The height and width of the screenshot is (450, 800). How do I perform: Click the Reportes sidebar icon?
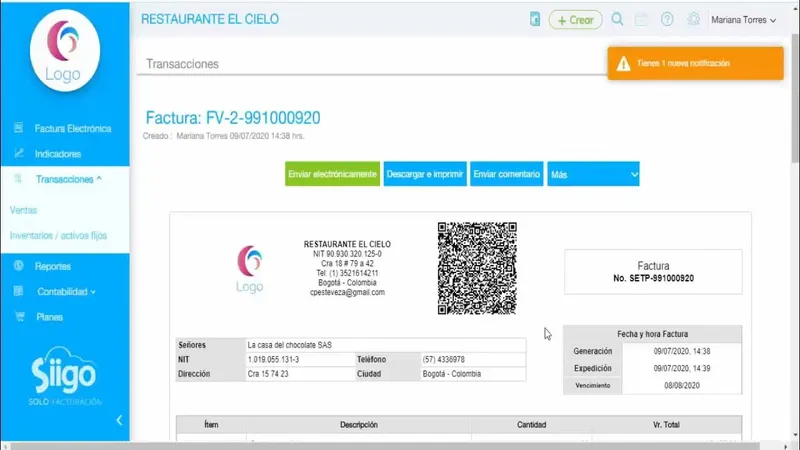tap(18, 265)
